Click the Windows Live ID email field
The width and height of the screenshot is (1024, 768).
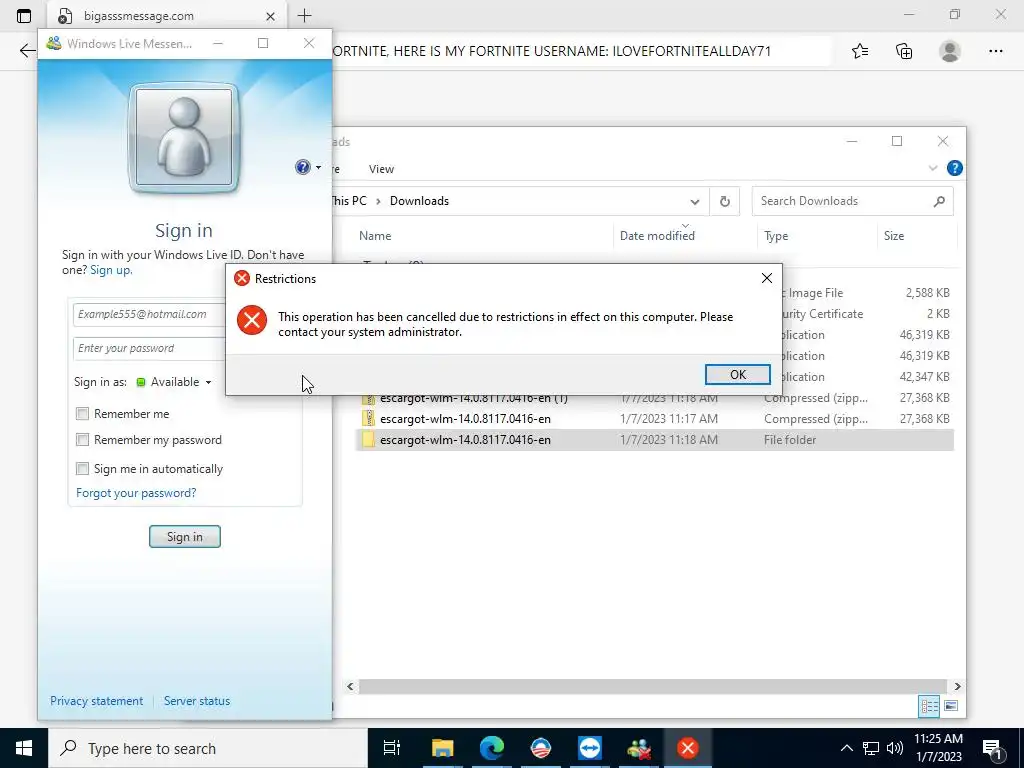coord(150,314)
